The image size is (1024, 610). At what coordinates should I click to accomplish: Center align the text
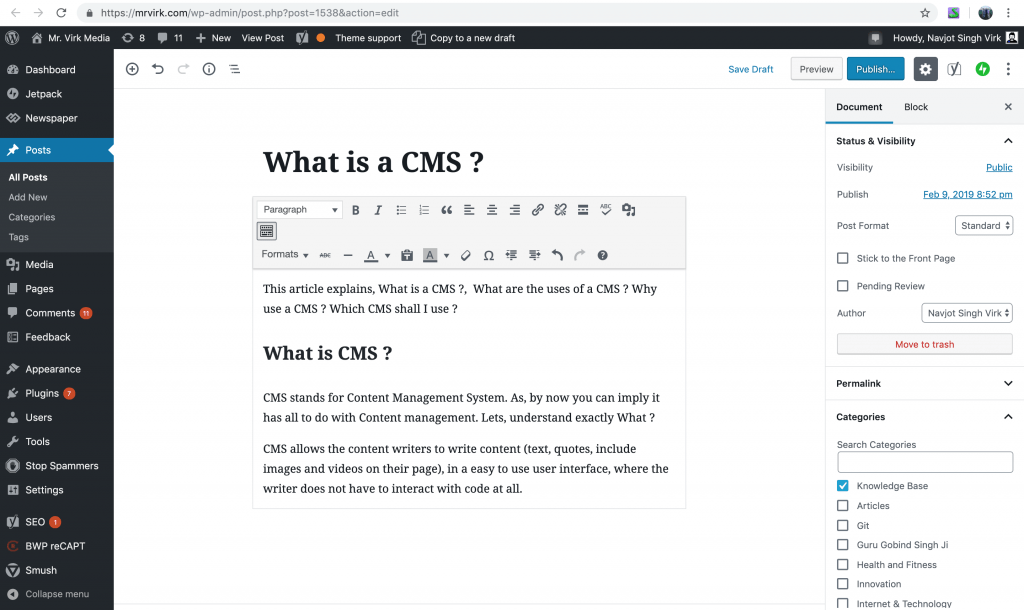pyautogui.click(x=492, y=210)
